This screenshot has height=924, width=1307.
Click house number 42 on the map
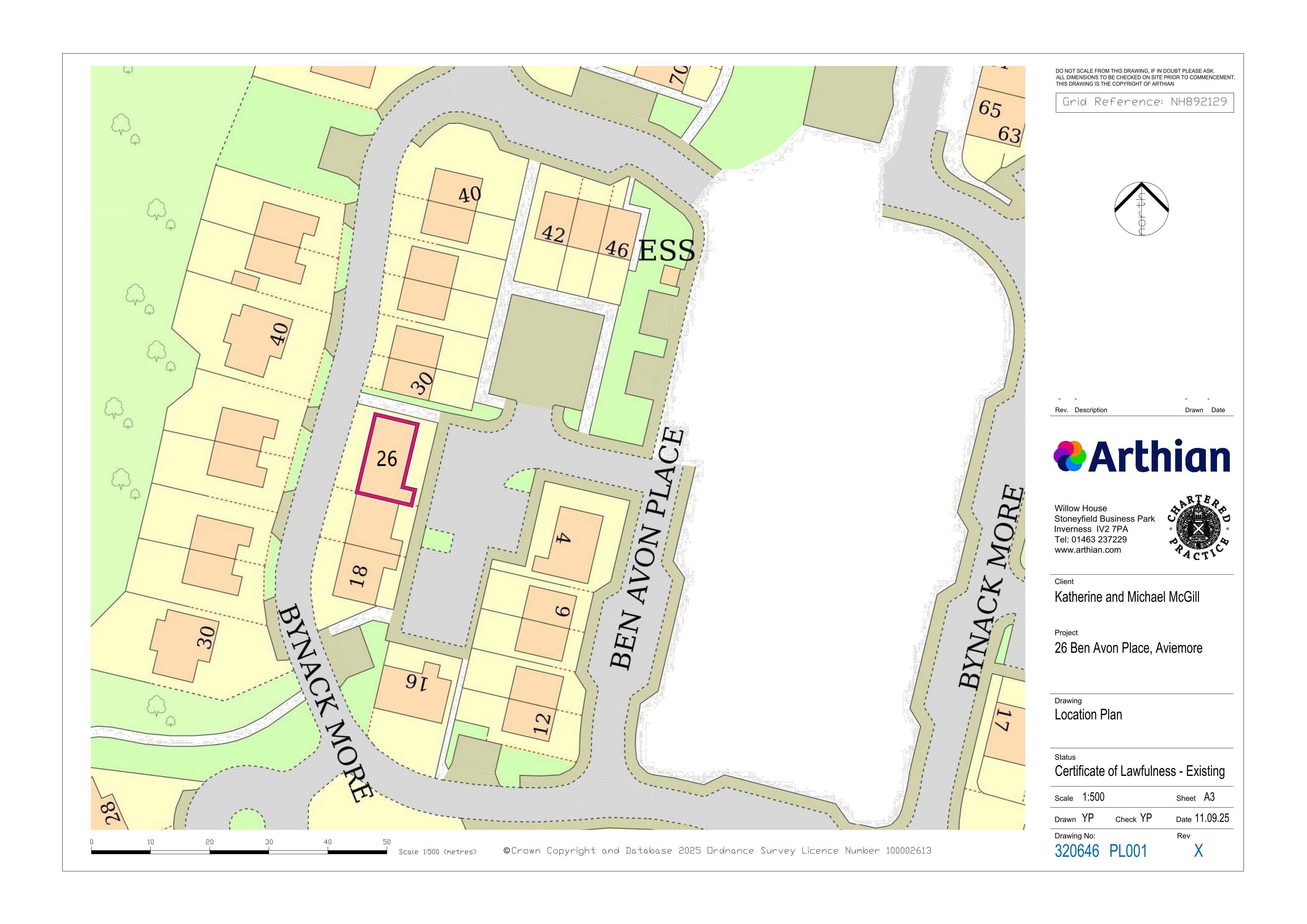(x=553, y=234)
